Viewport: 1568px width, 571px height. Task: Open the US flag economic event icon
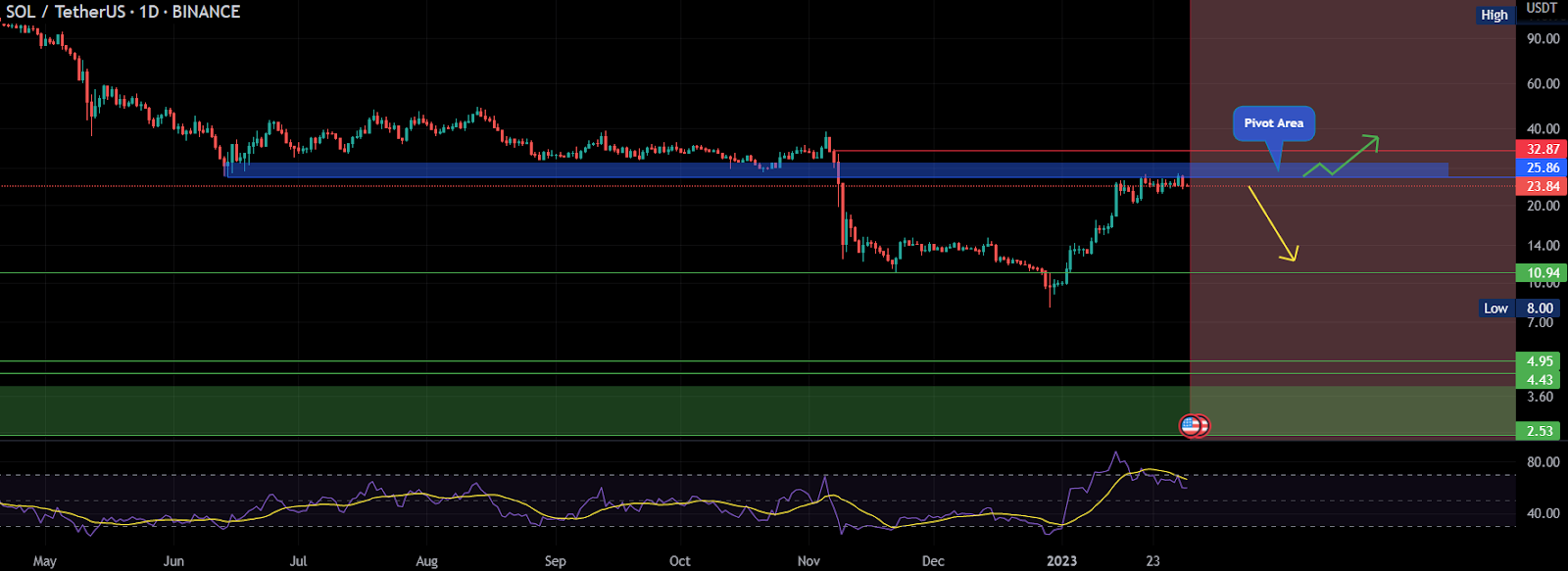[x=1191, y=426]
